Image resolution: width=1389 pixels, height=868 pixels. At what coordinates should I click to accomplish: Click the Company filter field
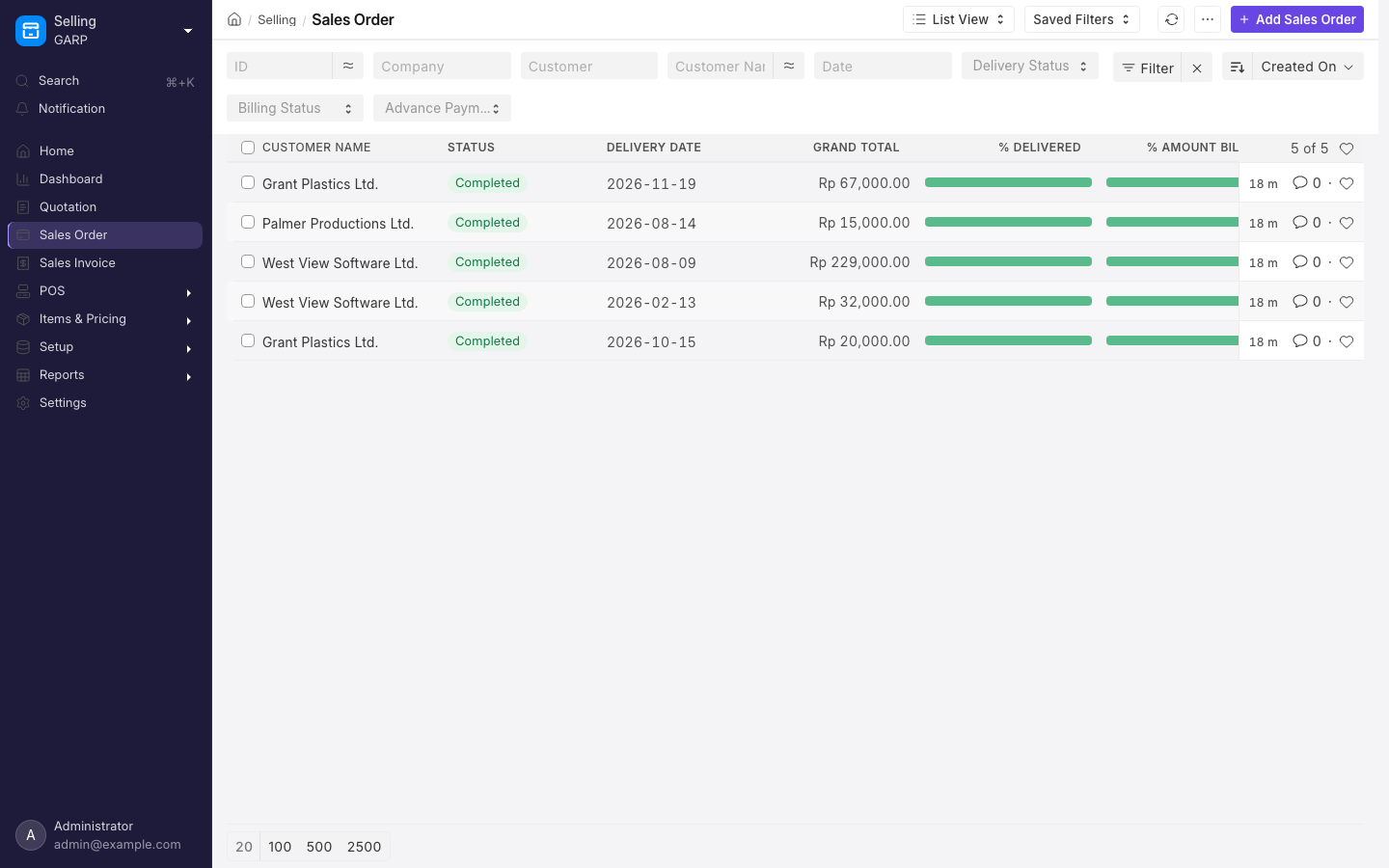coord(442,66)
